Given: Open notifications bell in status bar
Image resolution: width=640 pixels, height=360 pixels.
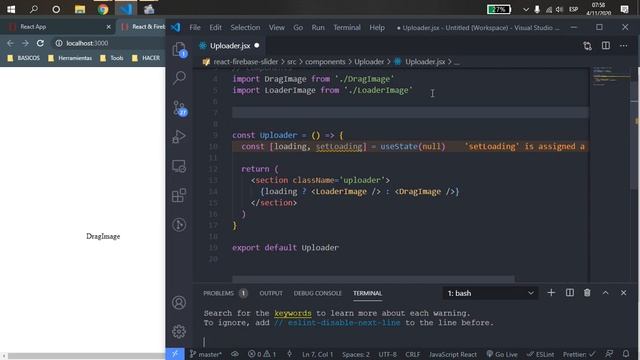Looking at the screenshot, I should pos(626,354).
